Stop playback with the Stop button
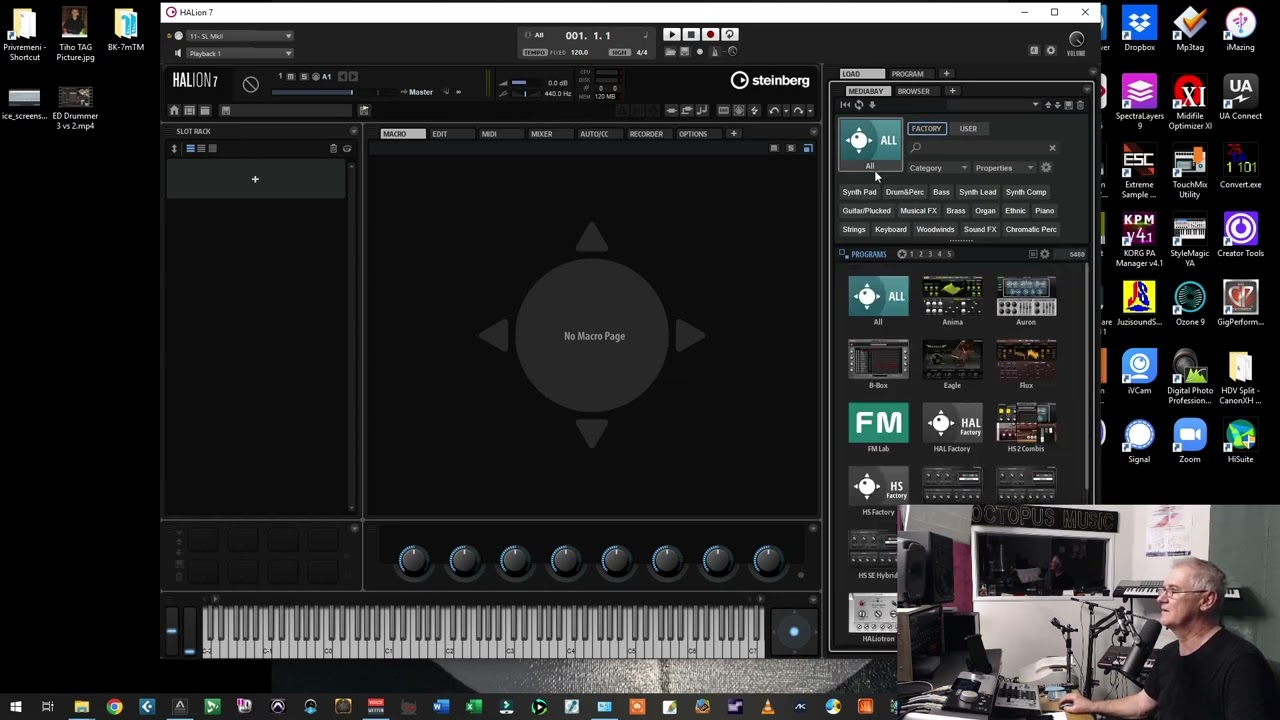 691,35
